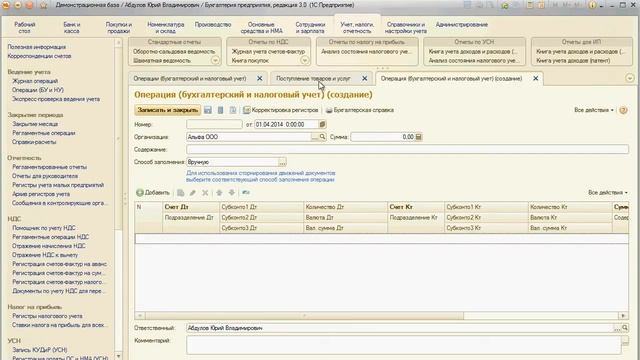Viewport: 640px width, 360px height.
Task: Switch to the Покупки и продажи section
Action: (118, 28)
